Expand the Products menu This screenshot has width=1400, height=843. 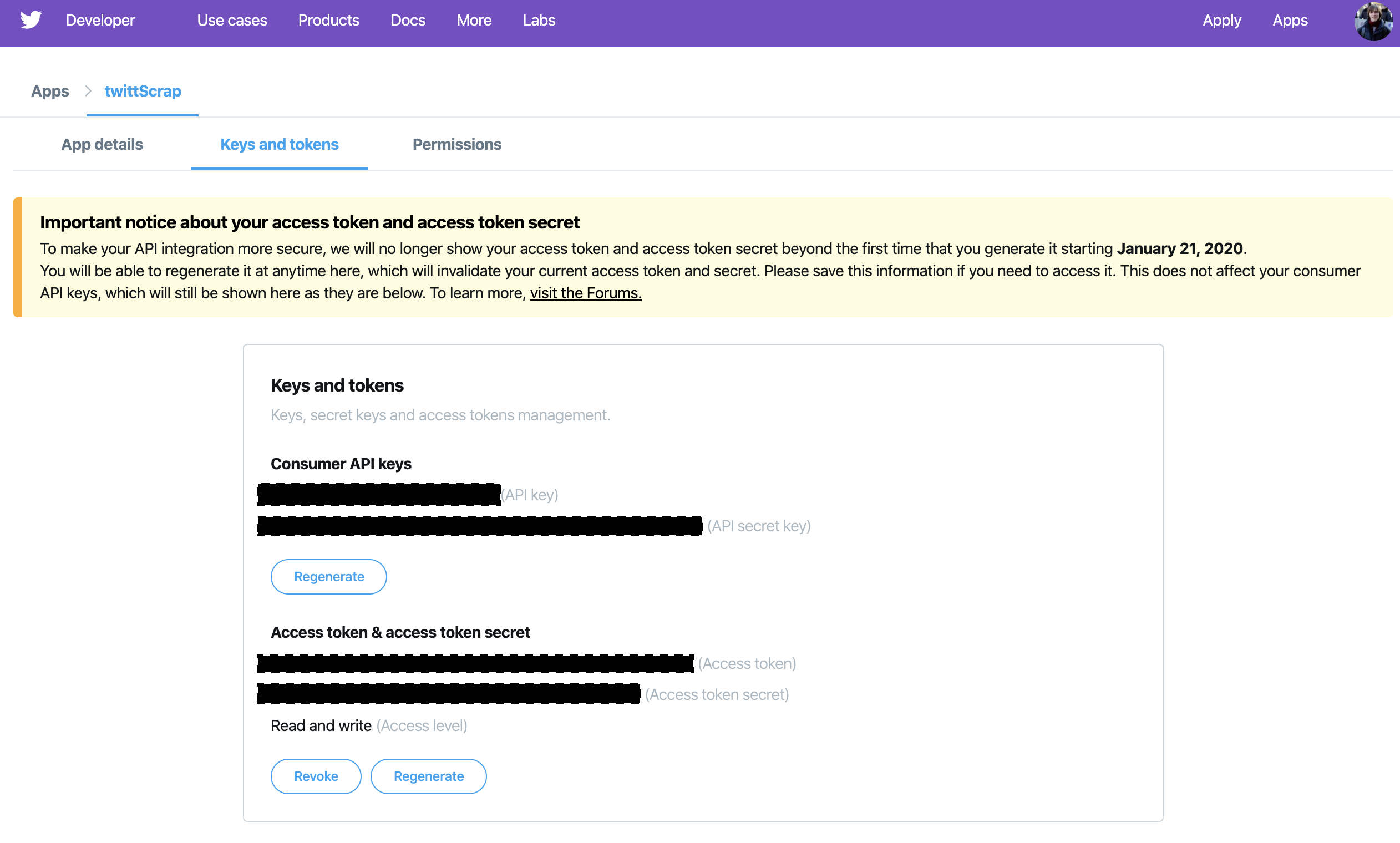click(328, 21)
